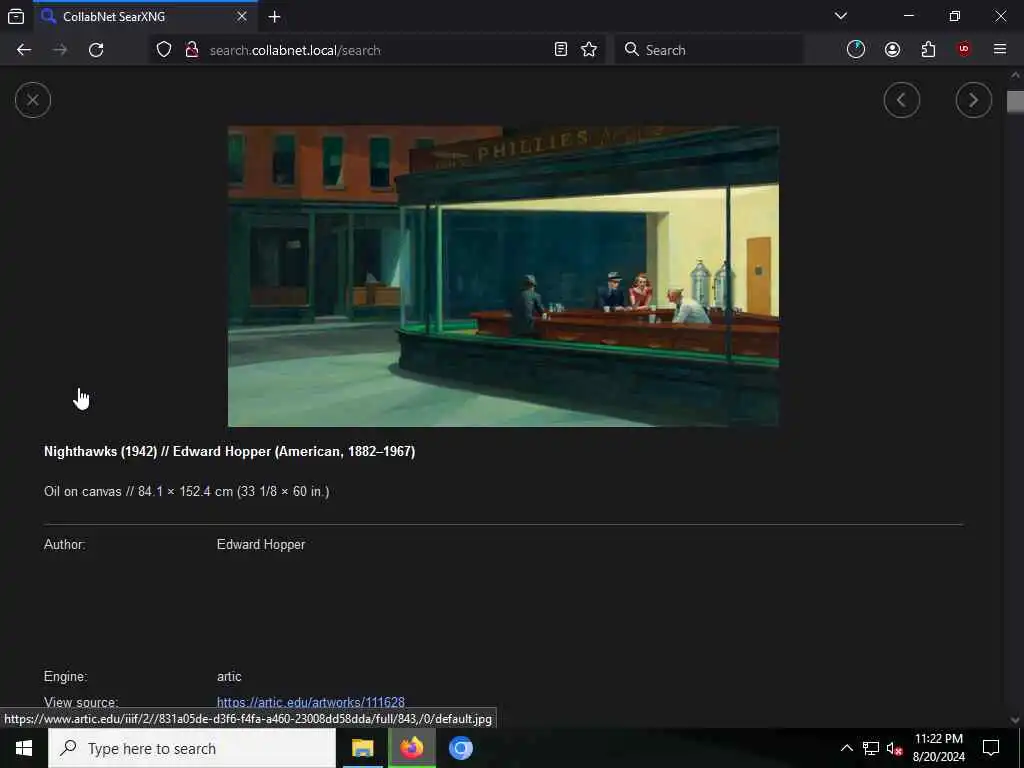Open the Windows notification center
The image size is (1024, 768).
coord(991,748)
